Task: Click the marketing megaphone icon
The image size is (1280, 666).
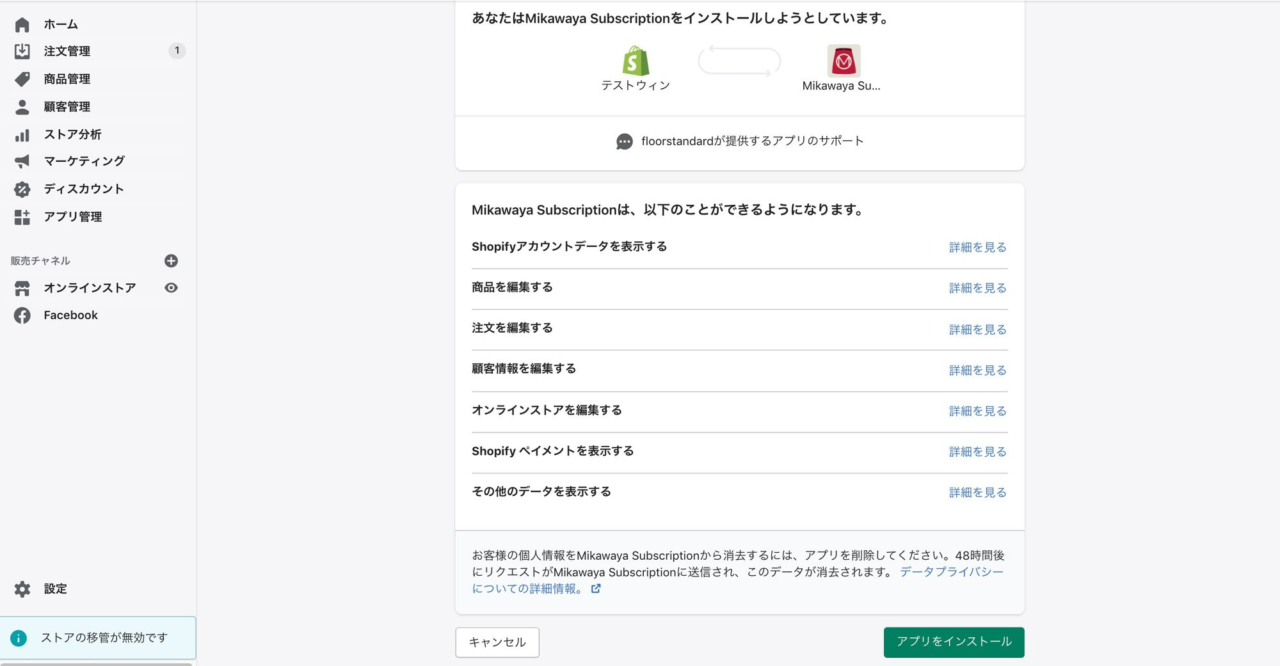Action: click(x=22, y=161)
